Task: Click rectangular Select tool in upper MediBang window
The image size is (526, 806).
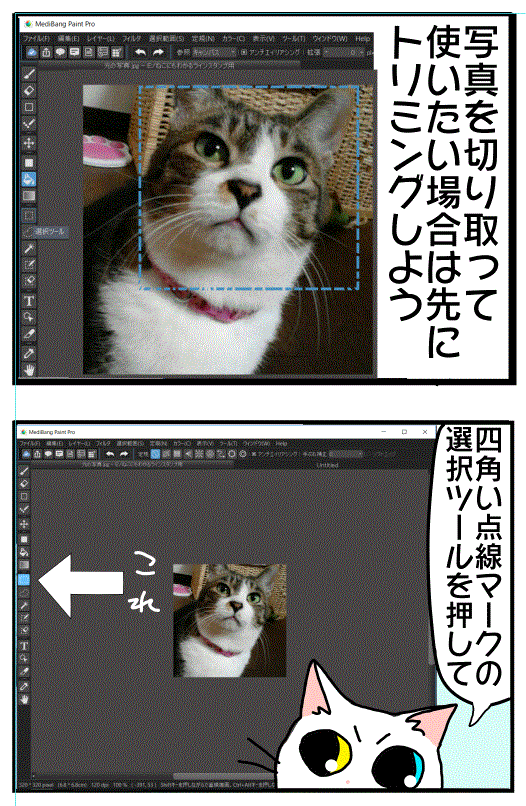Action: pyautogui.click(x=29, y=215)
